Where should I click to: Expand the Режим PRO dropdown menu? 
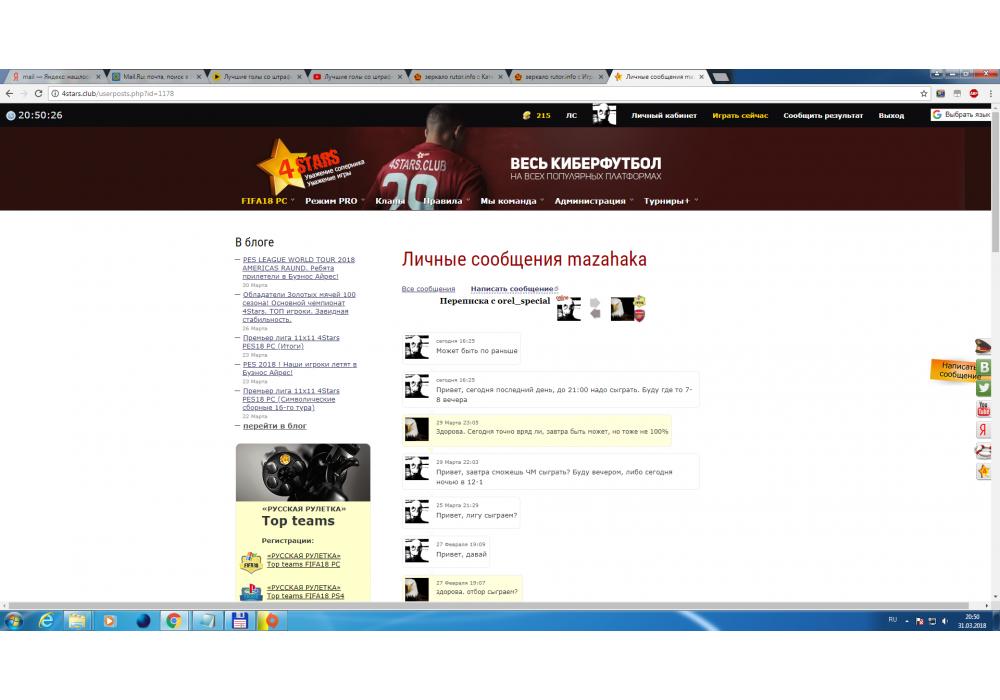point(334,201)
